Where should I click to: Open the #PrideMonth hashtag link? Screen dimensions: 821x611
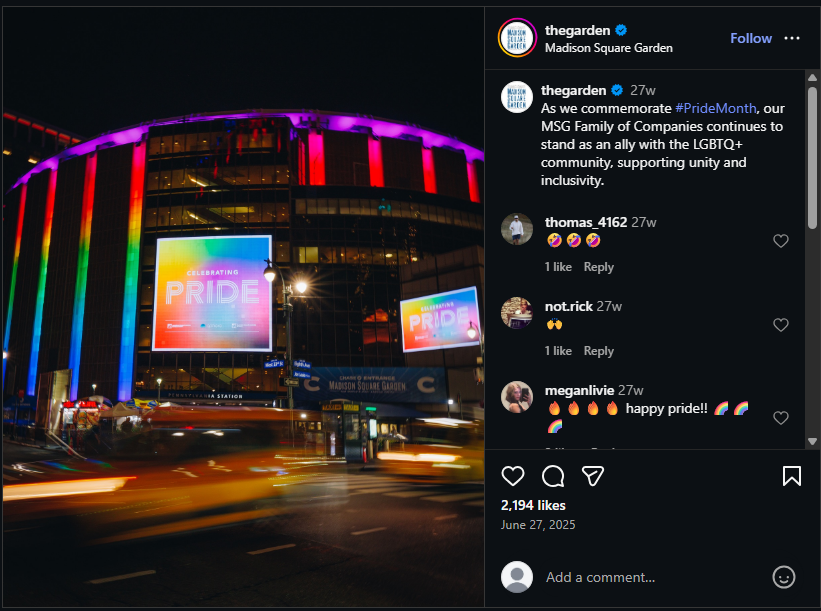tap(715, 108)
